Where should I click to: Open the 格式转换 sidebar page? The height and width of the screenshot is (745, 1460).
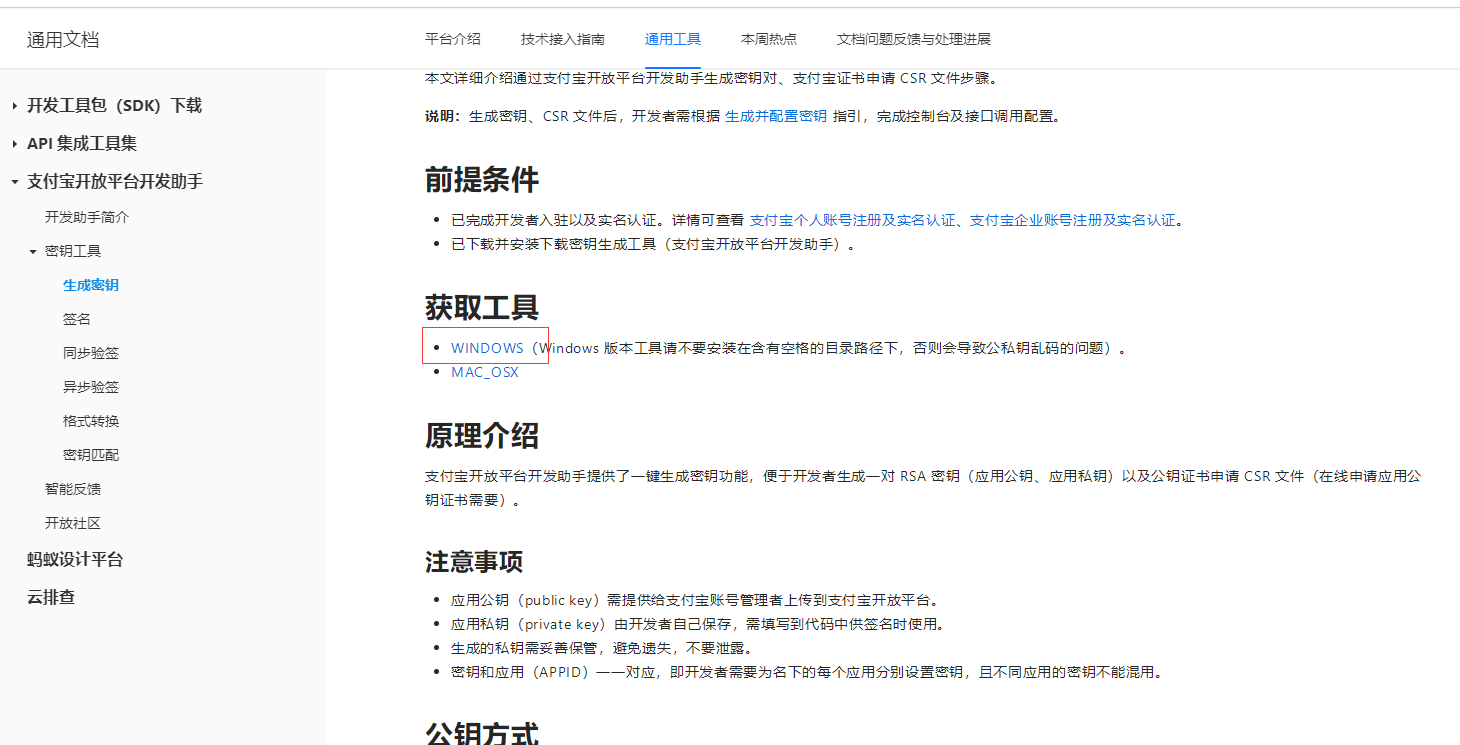coord(91,421)
